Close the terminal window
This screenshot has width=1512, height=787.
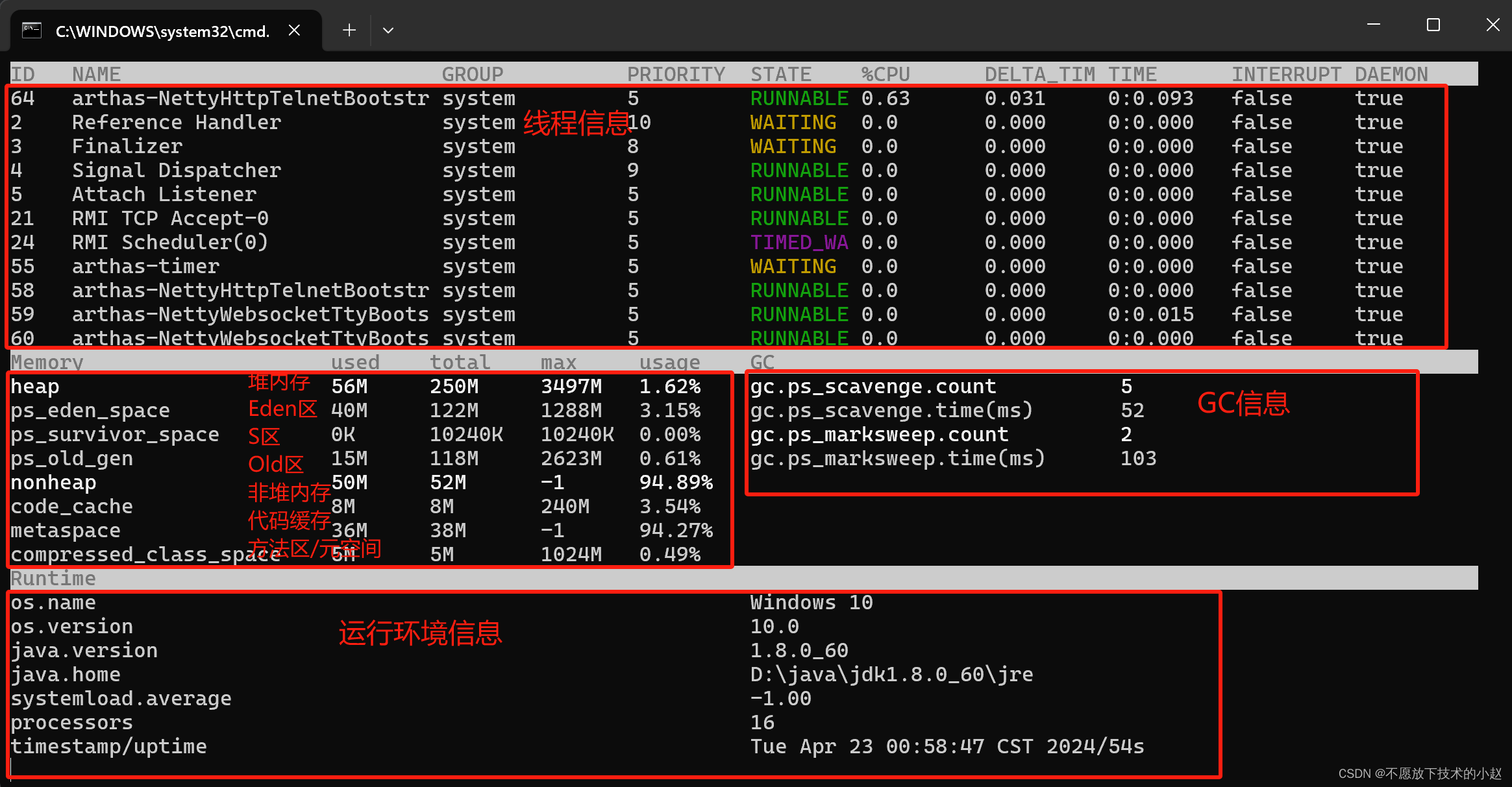point(1493,25)
